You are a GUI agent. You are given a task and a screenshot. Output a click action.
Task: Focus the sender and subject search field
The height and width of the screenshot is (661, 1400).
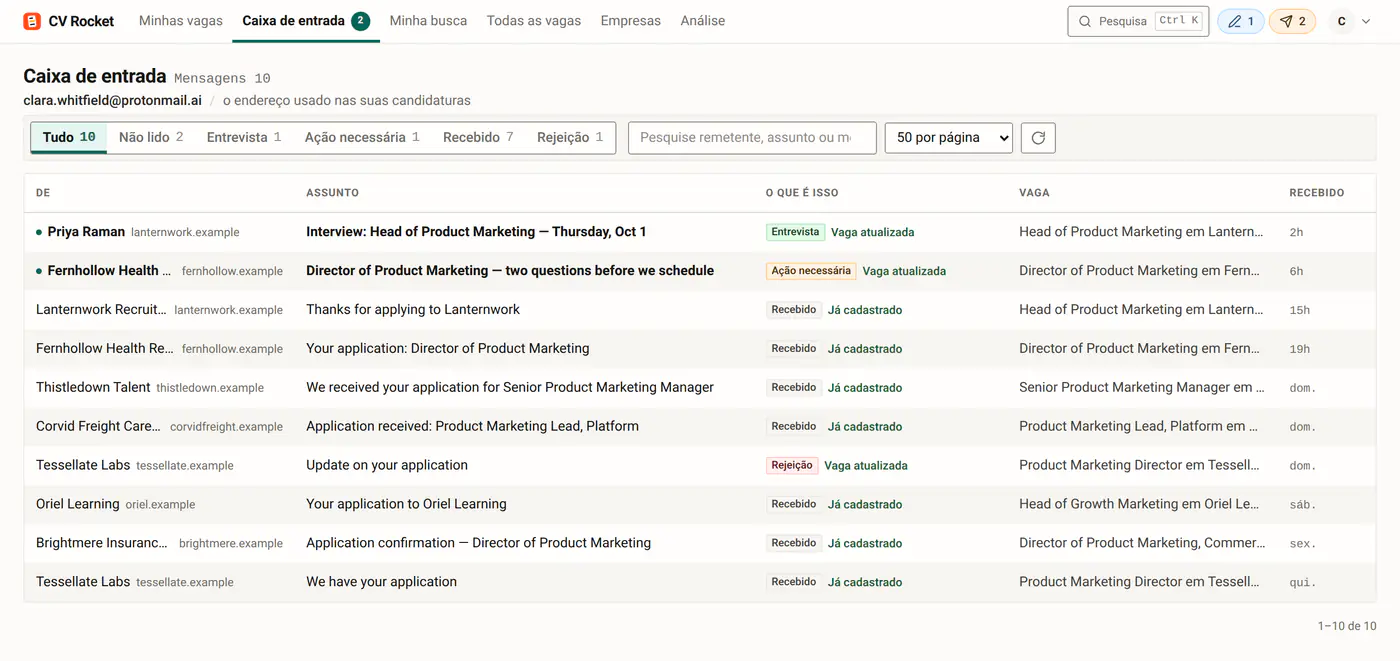pyautogui.click(x=752, y=138)
